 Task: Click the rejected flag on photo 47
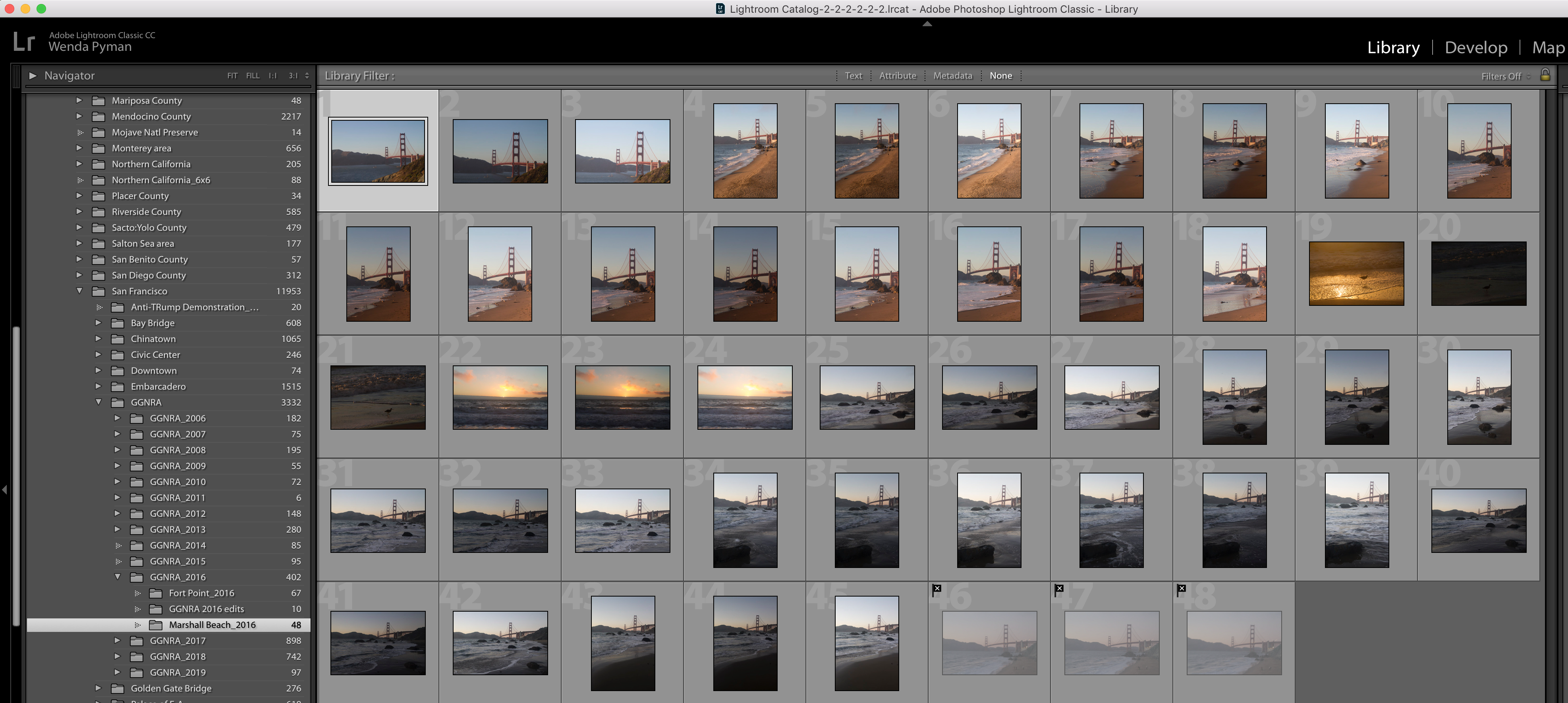pos(1059,589)
